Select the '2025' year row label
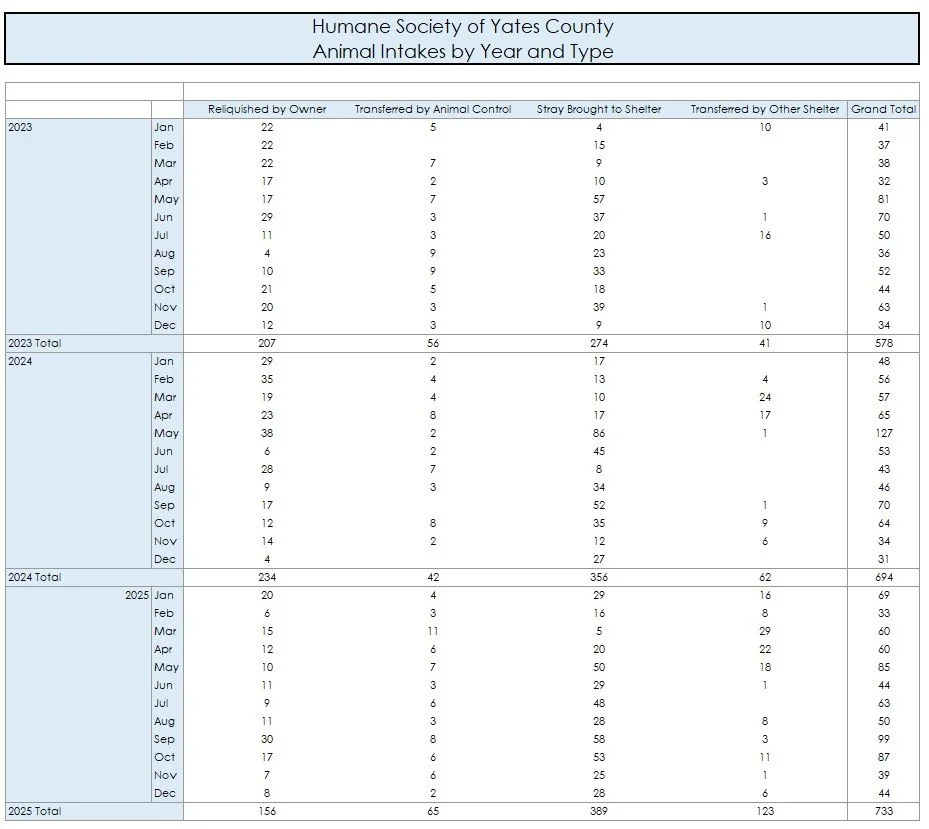This screenshot has width=929, height=829. coord(137,595)
